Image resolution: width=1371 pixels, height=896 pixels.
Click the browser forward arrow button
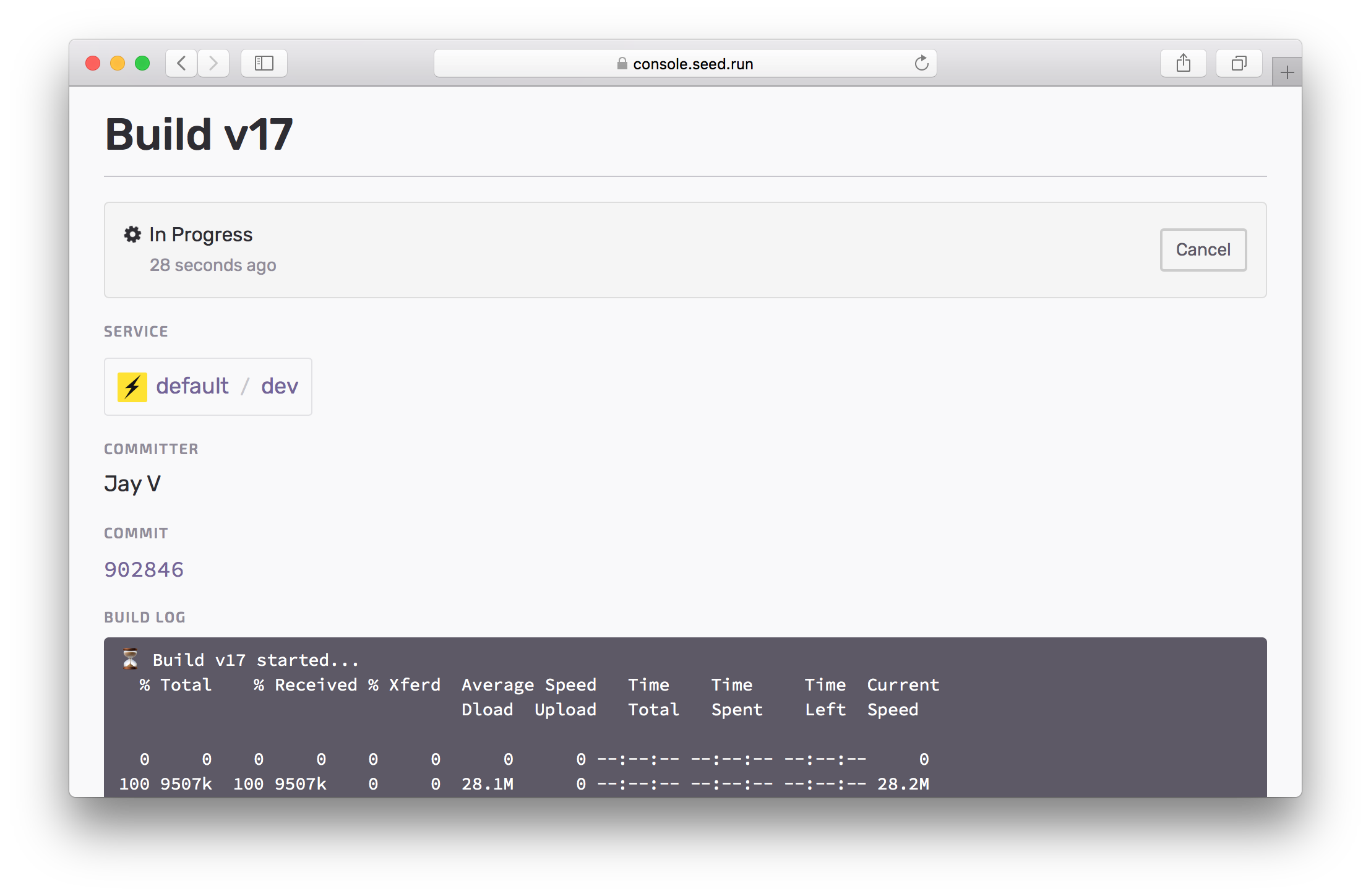pyautogui.click(x=213, y=63)
